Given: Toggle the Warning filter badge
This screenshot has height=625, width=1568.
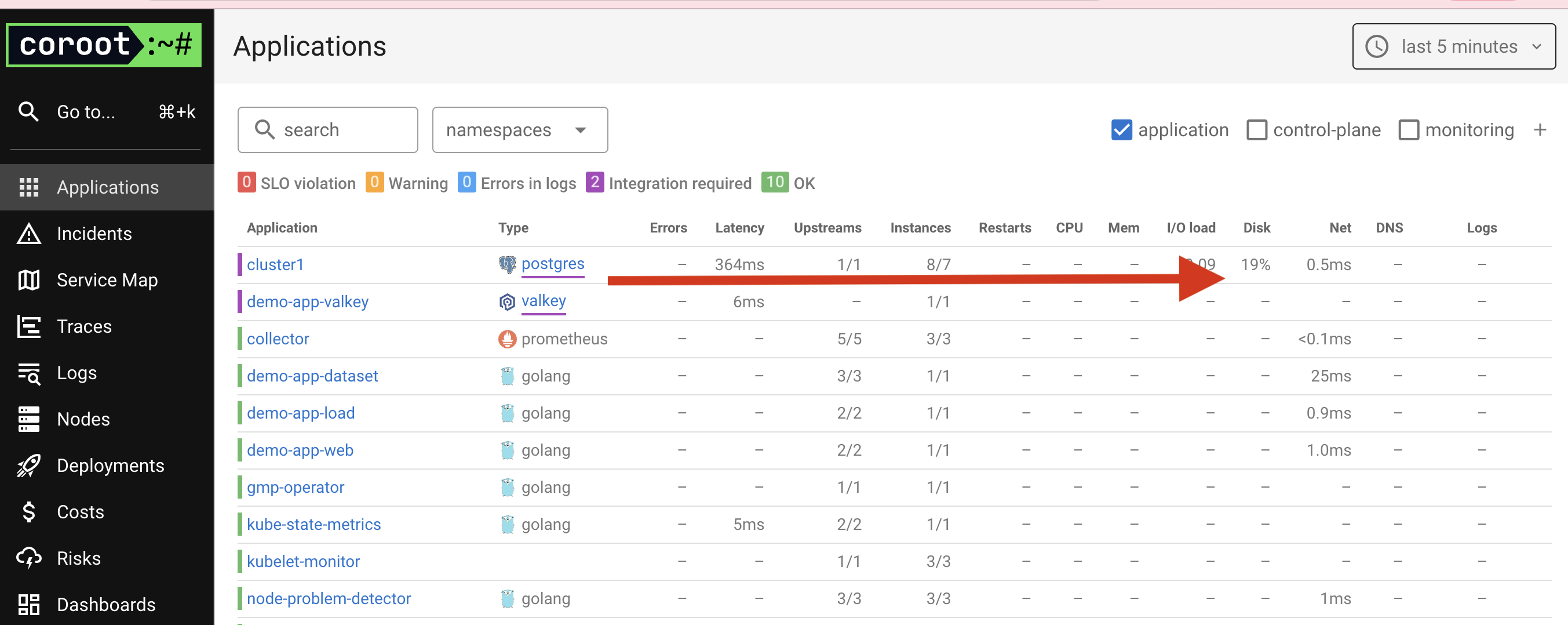Looking at the screenshot, I should (x=407, y=183).
